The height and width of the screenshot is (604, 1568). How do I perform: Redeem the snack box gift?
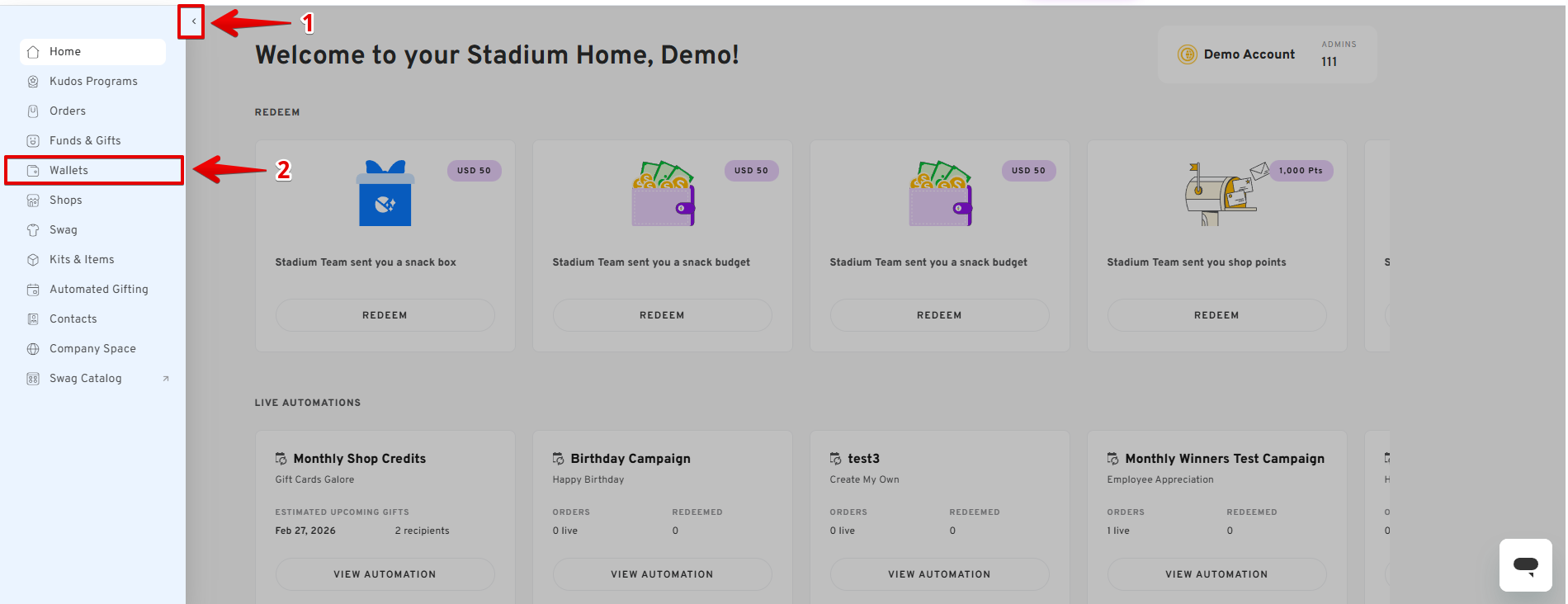pos(385,315)
